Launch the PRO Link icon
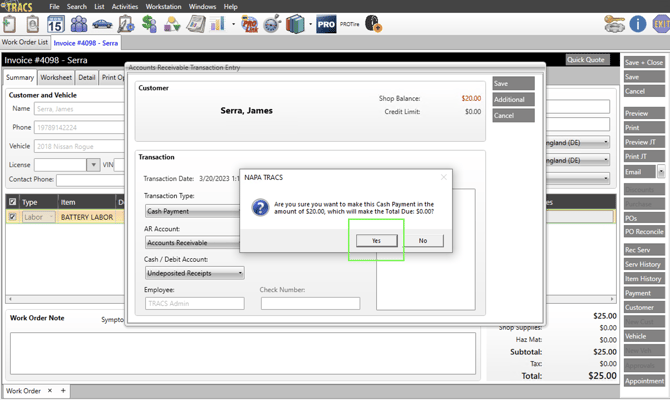 (x=250, y=24)
